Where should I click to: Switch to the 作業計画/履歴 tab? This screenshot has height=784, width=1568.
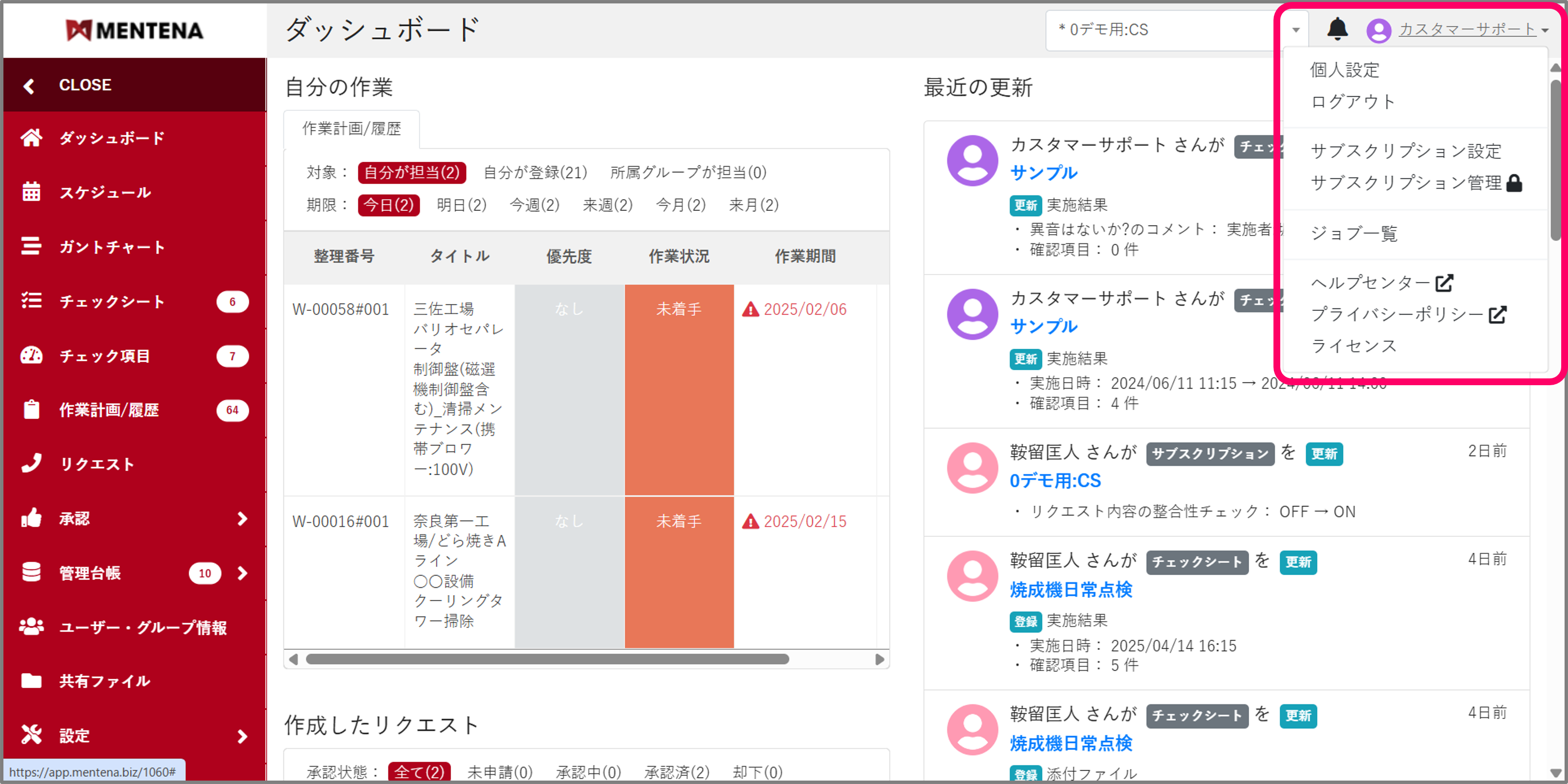(x=351, y=128)
